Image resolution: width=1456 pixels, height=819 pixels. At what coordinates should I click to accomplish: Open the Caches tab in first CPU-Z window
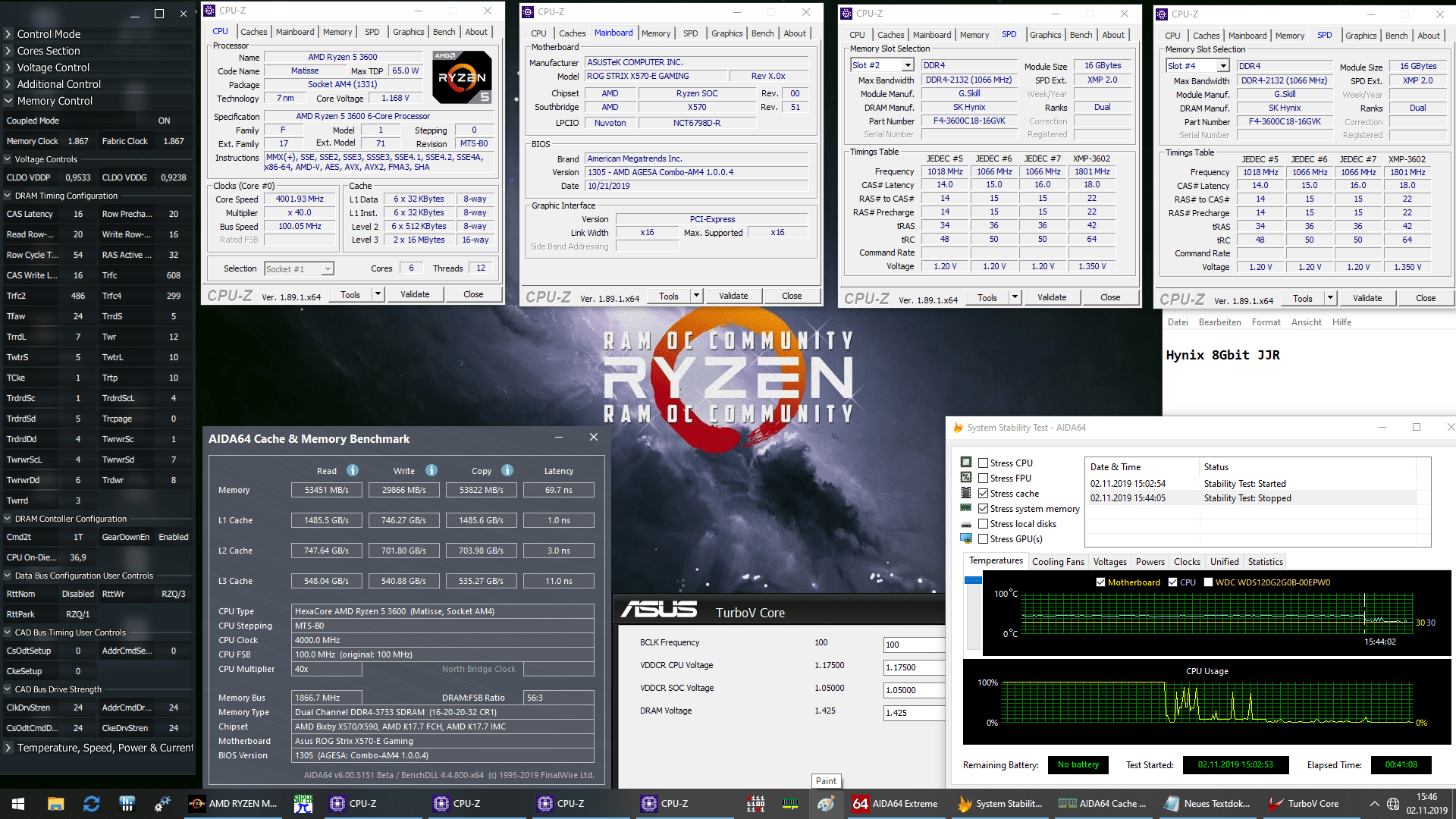click(x=253, y=32)
